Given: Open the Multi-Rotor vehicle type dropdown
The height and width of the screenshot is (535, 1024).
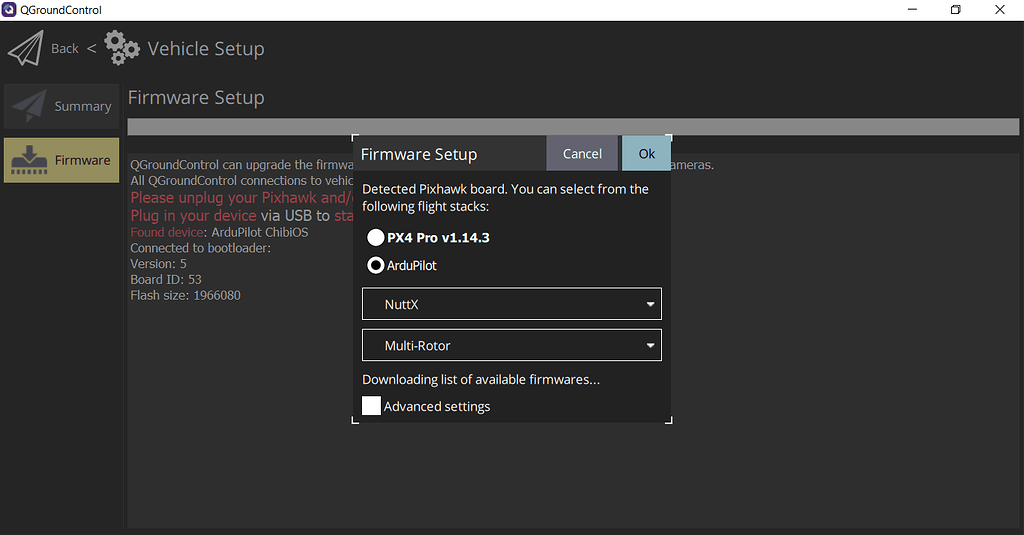Looking at the screenshot, I should (x=511, y=345).
